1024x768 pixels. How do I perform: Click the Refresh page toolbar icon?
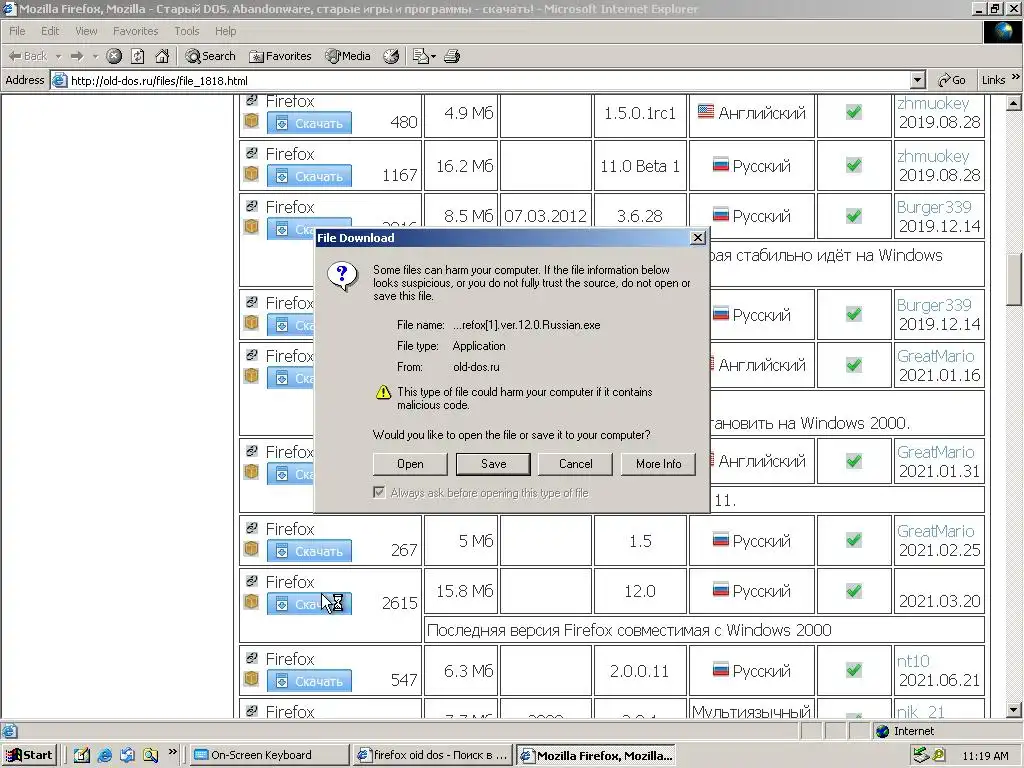coord(138,56)
